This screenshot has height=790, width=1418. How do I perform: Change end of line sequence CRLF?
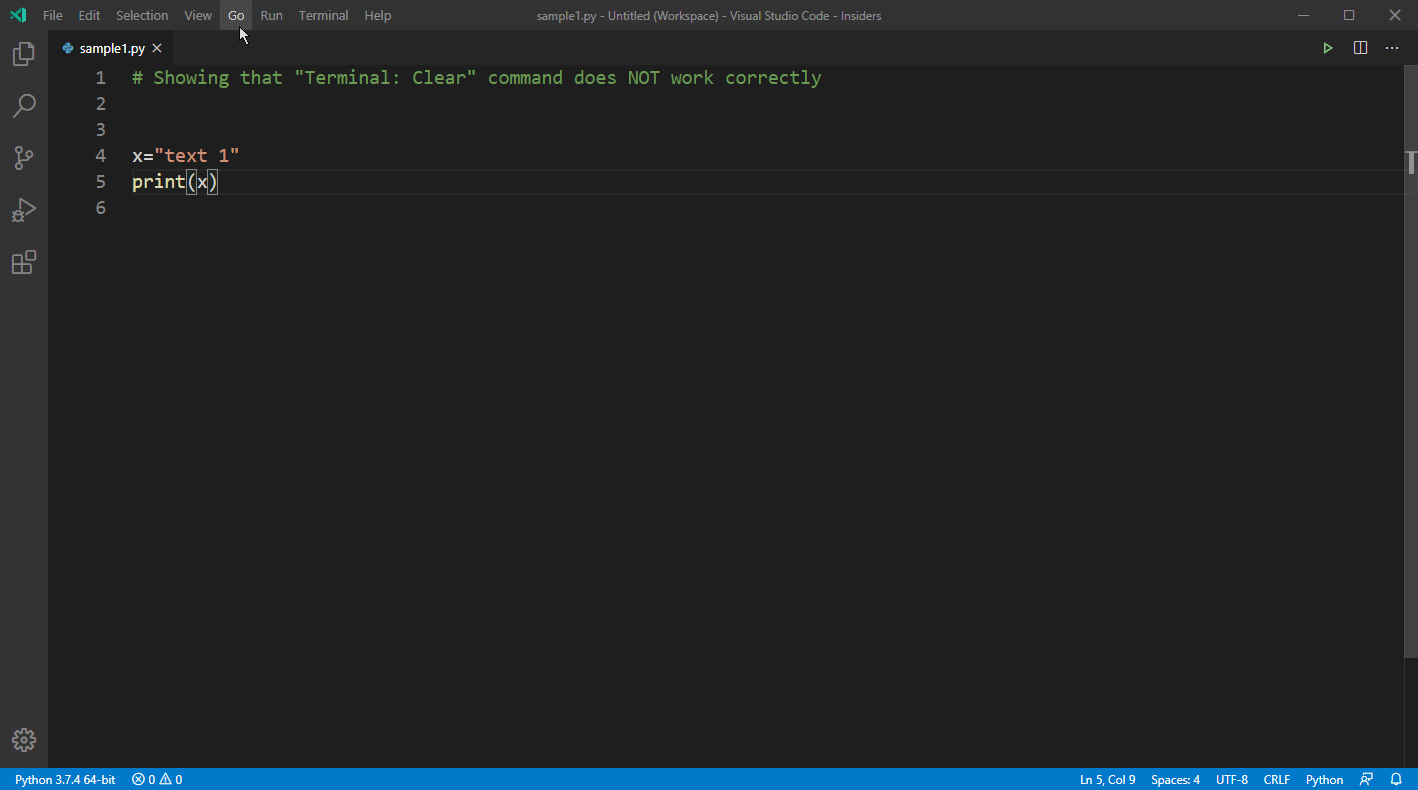(x=1277, y=779)
